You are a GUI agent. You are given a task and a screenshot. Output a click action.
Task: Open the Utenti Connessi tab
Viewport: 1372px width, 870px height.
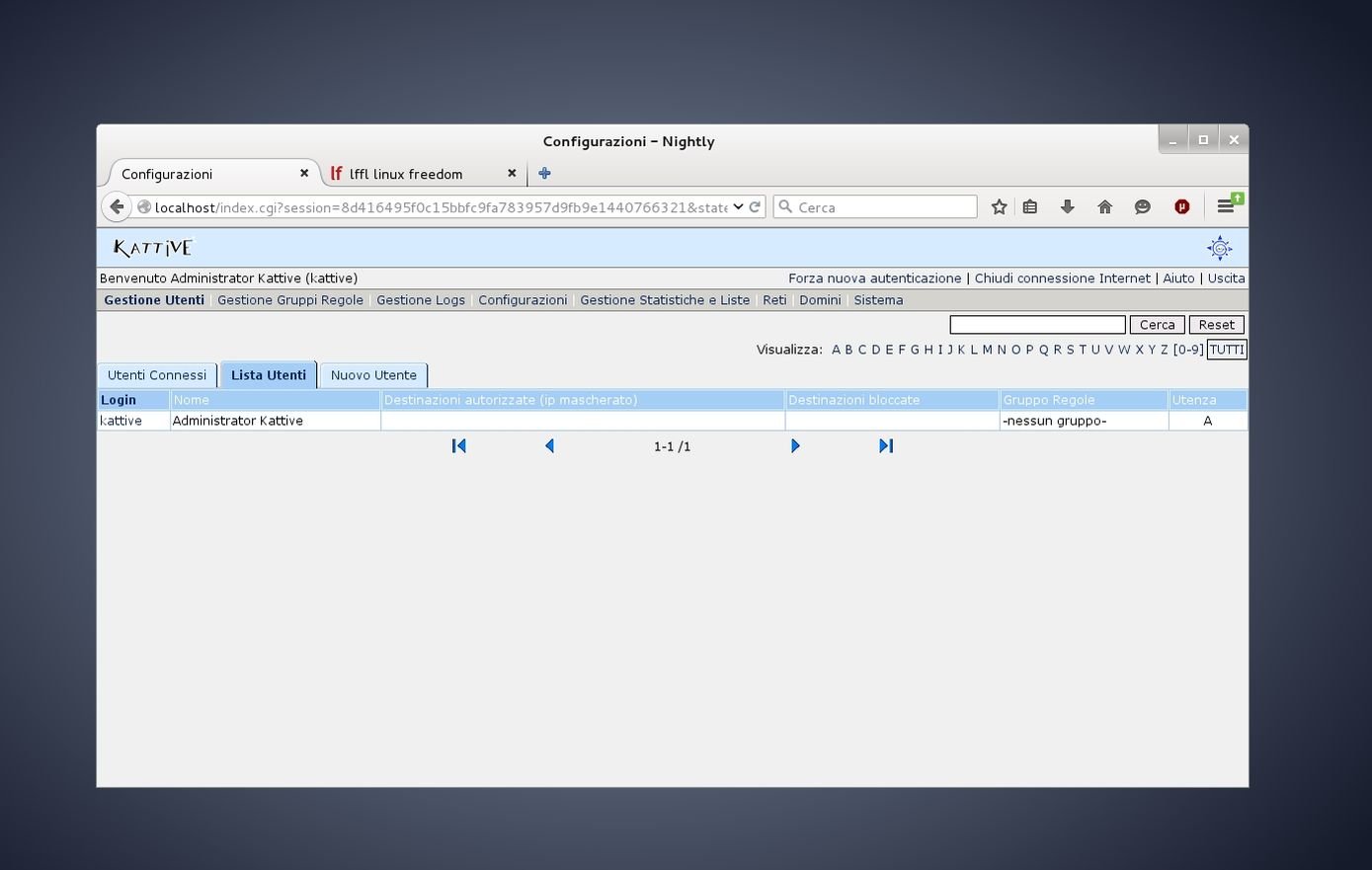tap(157, 375)
